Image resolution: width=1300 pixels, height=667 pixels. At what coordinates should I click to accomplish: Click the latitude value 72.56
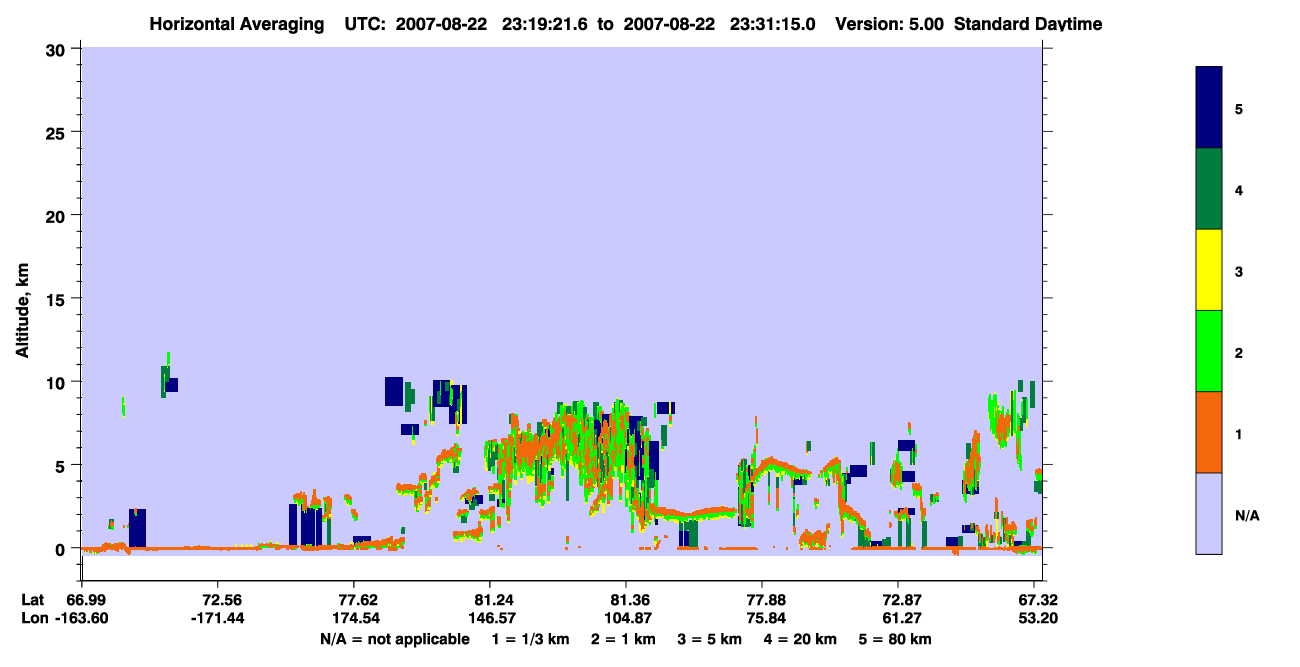click(218, 600)
